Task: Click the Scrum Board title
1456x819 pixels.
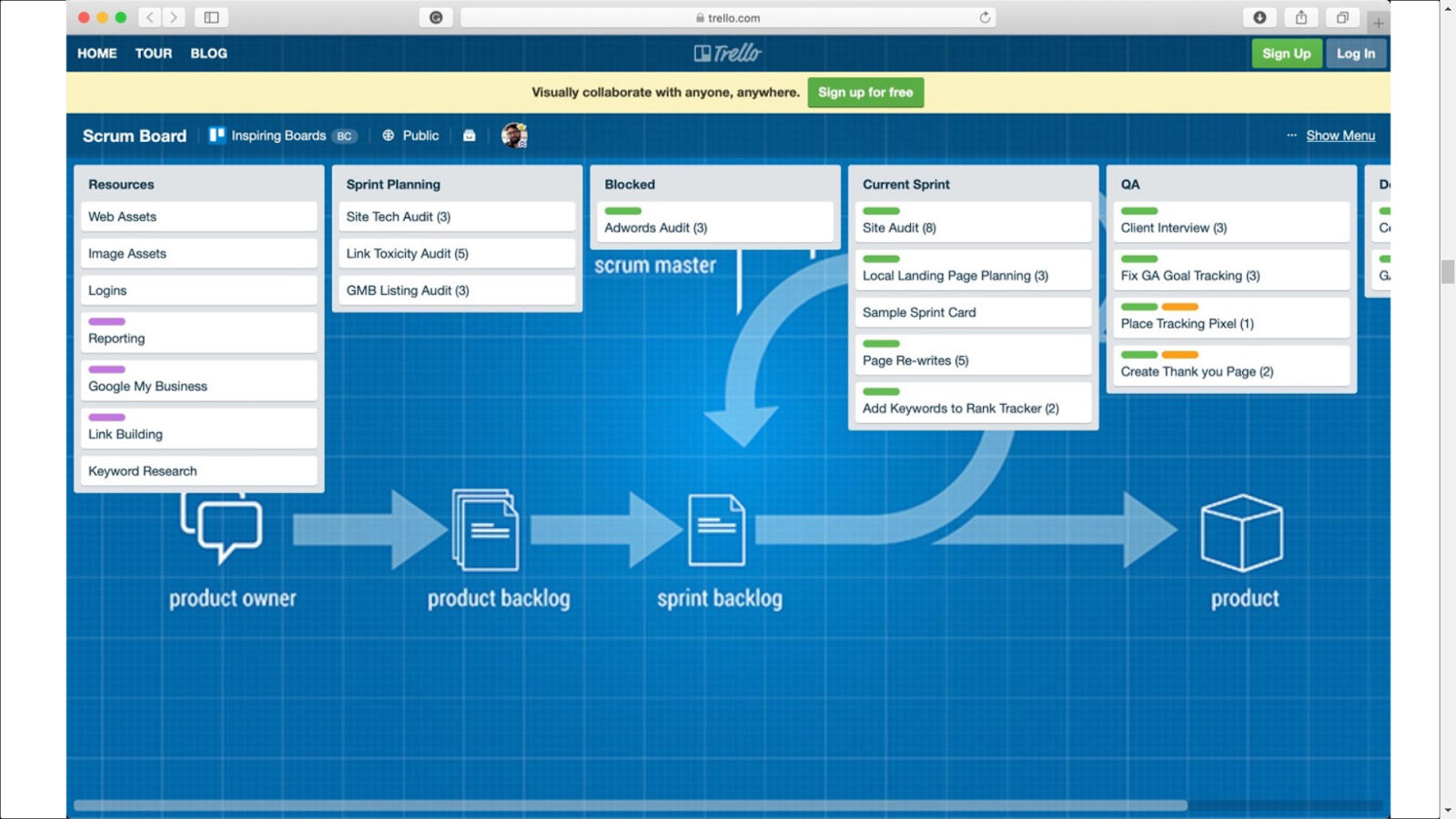Action: point(135,136)
